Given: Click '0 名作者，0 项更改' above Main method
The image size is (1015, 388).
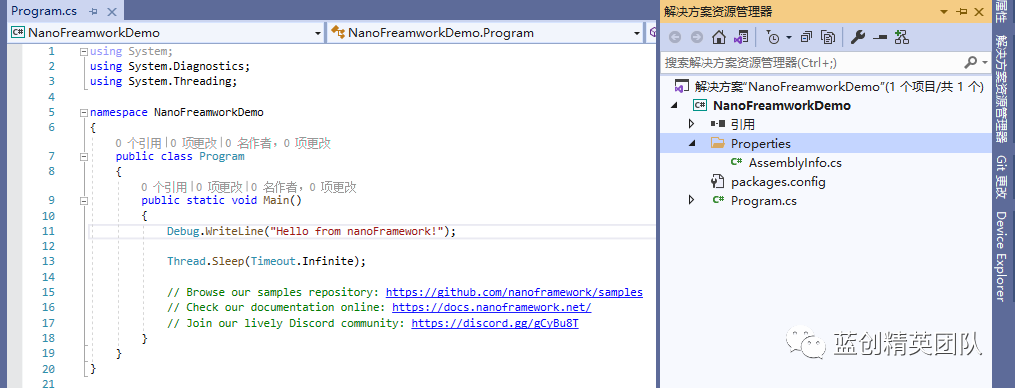Looking at the screenshot, I should (x=304, y=188).
